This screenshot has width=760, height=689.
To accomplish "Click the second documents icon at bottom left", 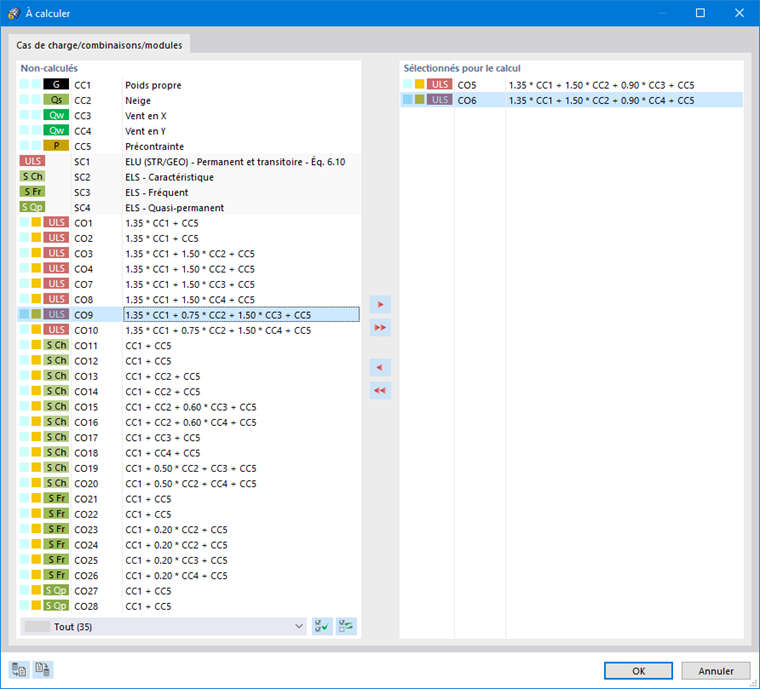I will click(x=43, y=670).
